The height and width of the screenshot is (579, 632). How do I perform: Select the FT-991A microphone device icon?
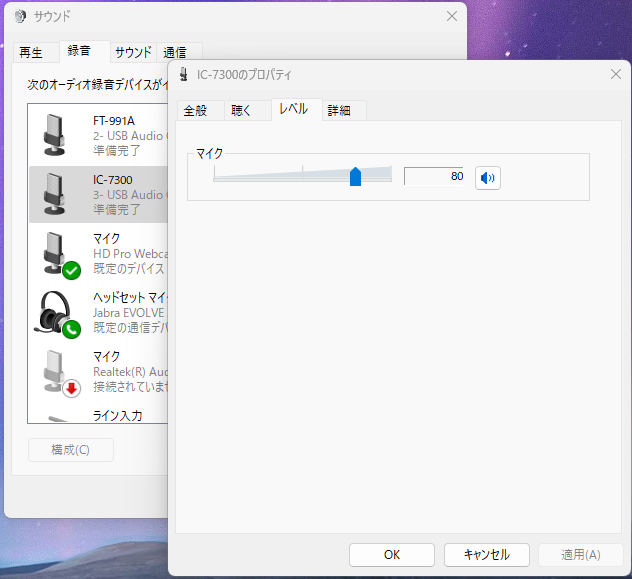pos(54,135)
